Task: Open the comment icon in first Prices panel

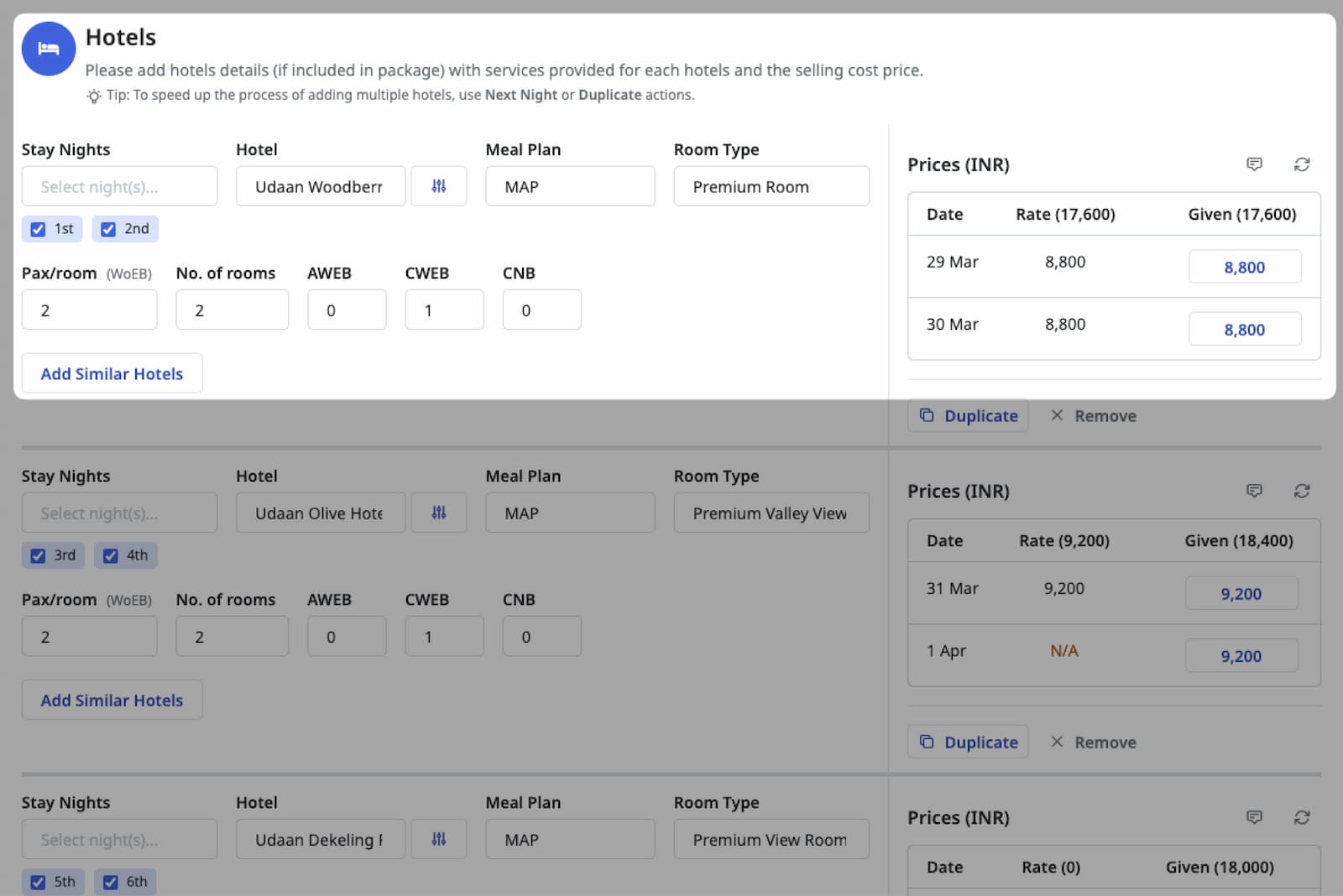Action: coord(1254,164)
